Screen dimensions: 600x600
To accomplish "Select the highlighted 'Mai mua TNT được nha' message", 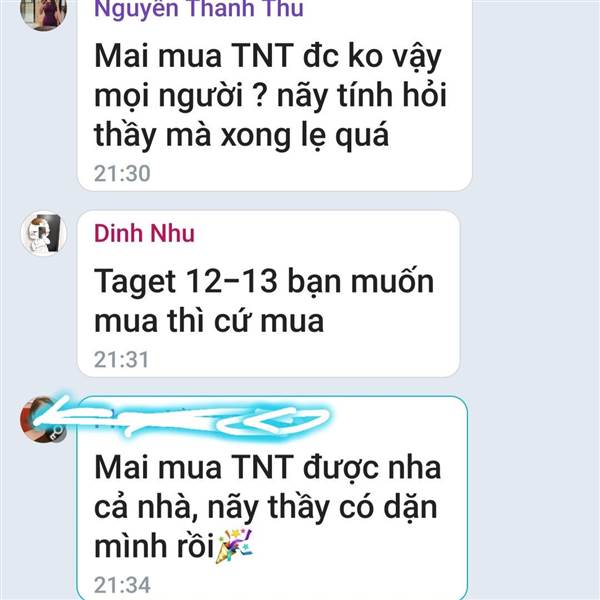I will pyautogui.click(x=272, y=498).
